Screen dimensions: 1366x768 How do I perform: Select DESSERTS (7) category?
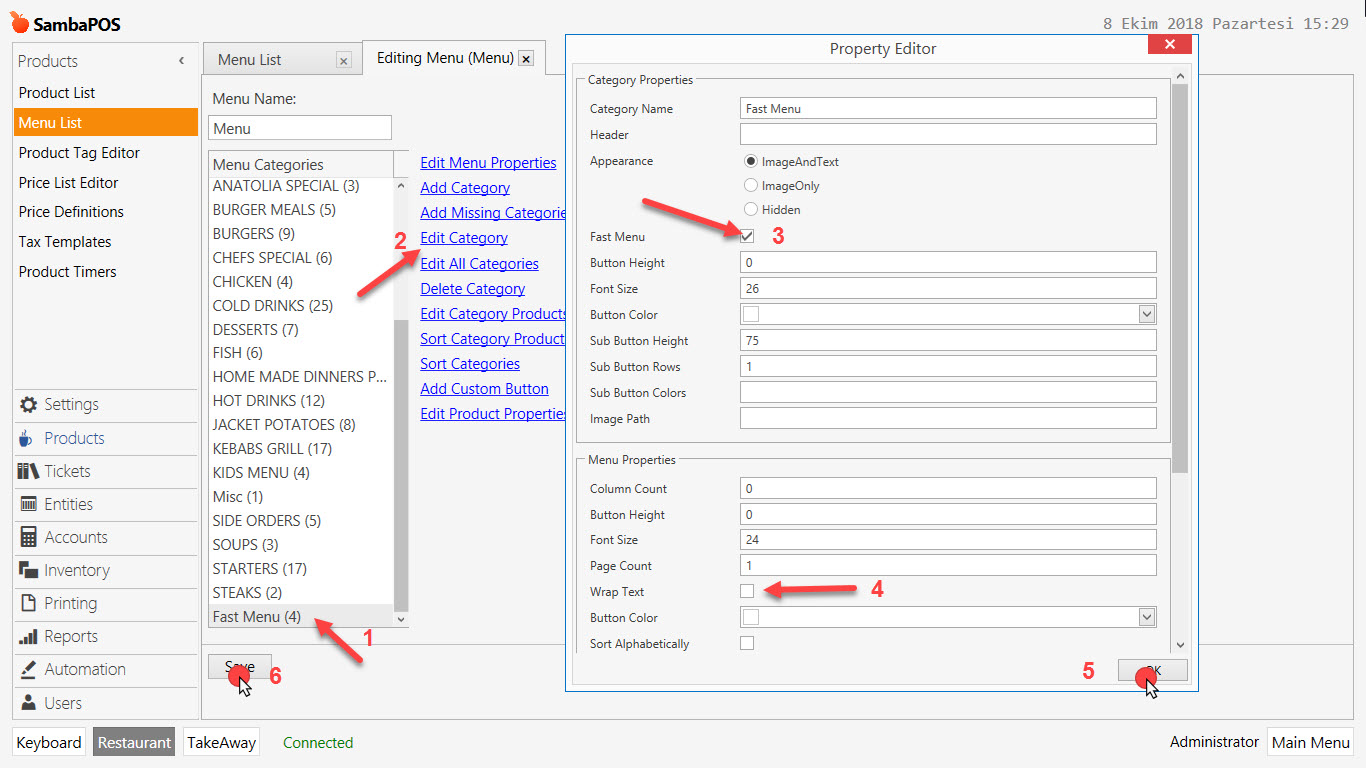click(302, 330)
